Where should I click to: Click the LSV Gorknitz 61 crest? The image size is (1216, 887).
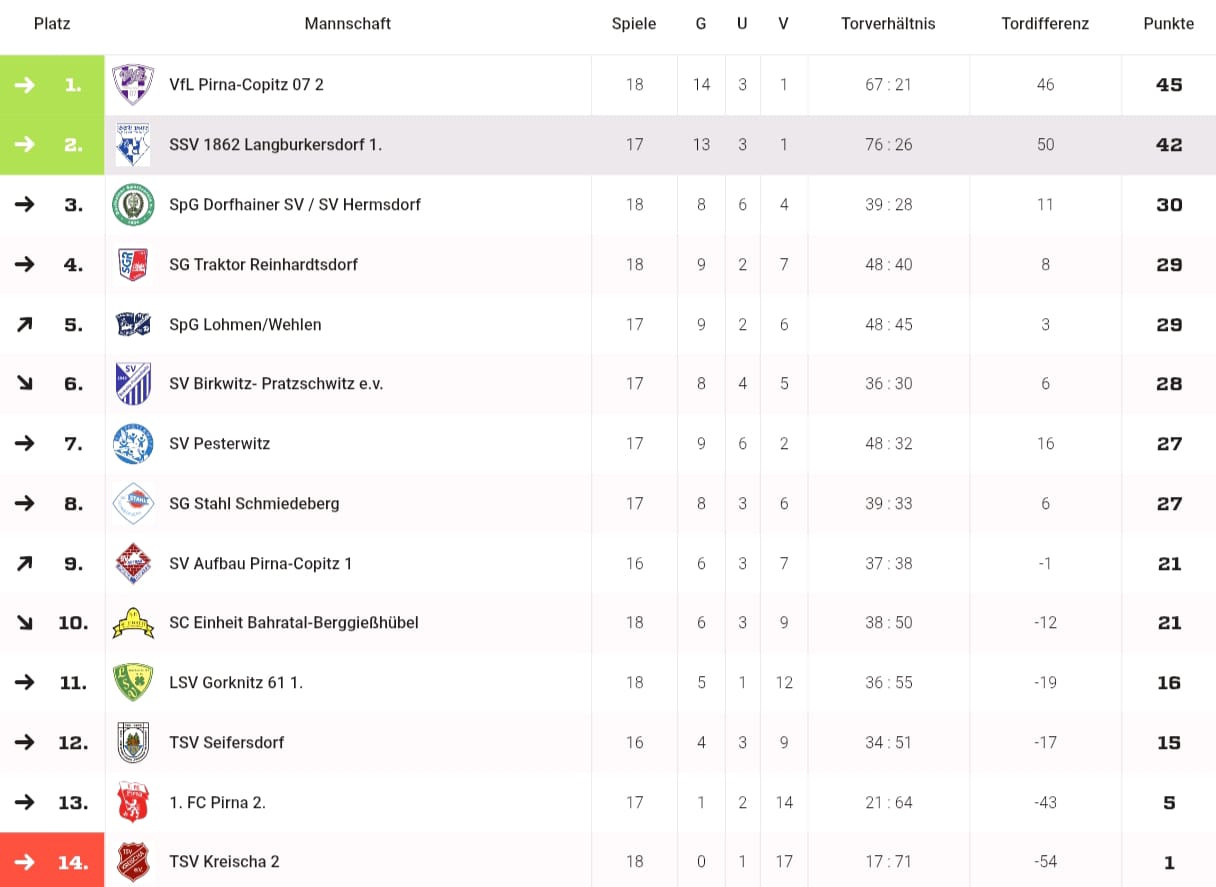pos(132,683)
